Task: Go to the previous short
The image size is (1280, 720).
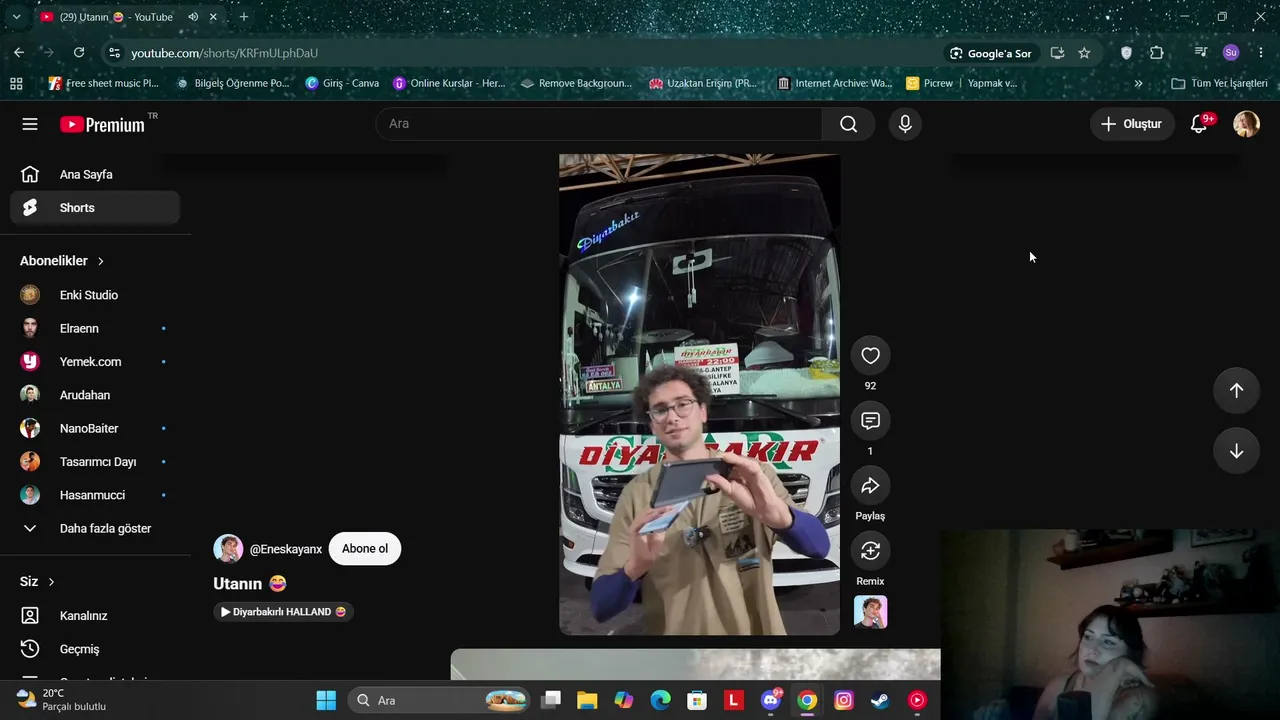Action: tap(1236, 391)
